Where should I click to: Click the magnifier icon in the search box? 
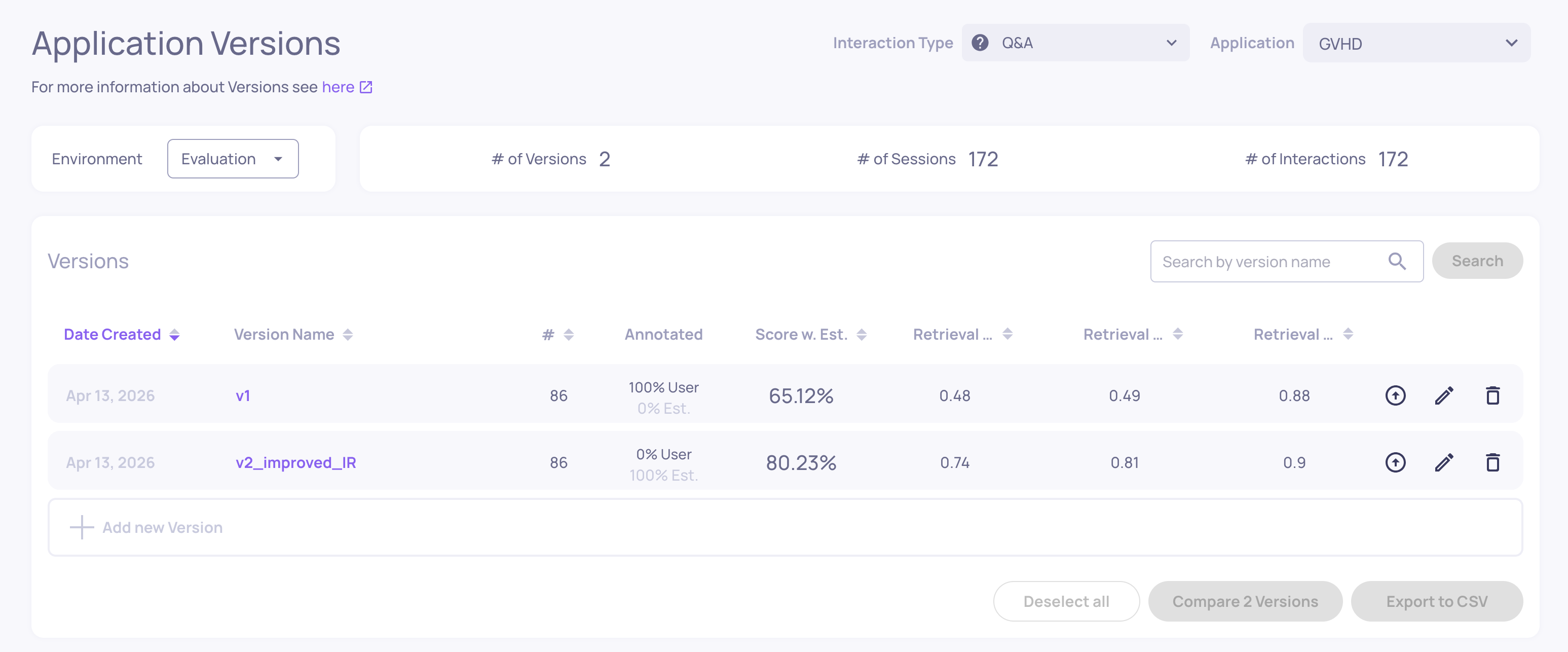(1397, 261)
